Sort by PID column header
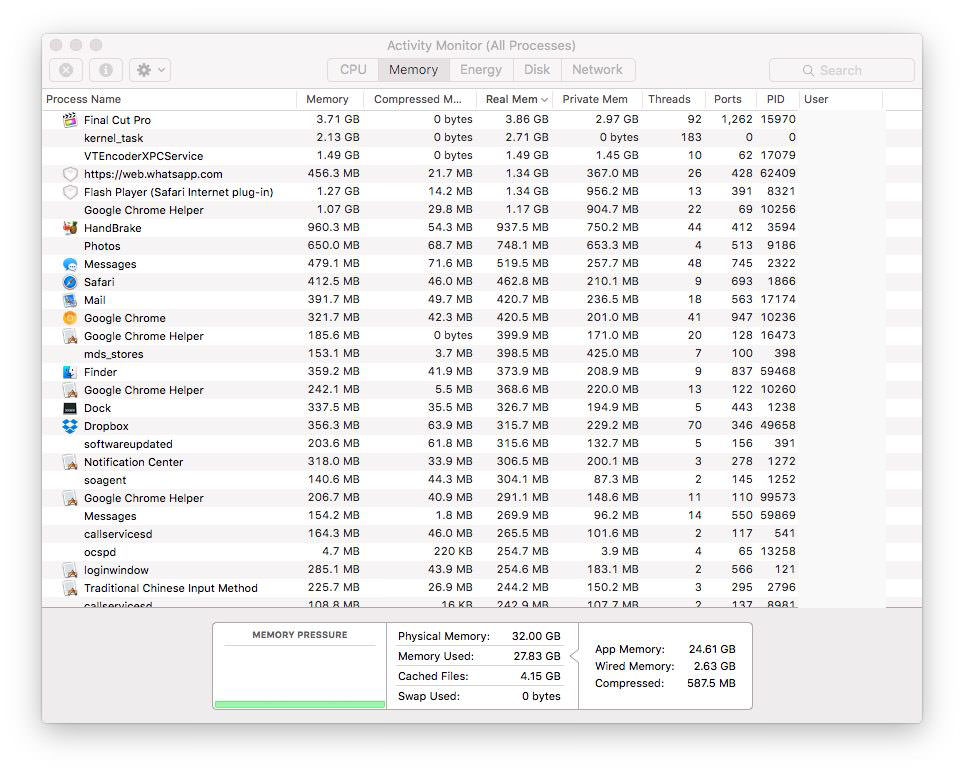This screenshot has width=964, height=773. [x=776, y=100]
